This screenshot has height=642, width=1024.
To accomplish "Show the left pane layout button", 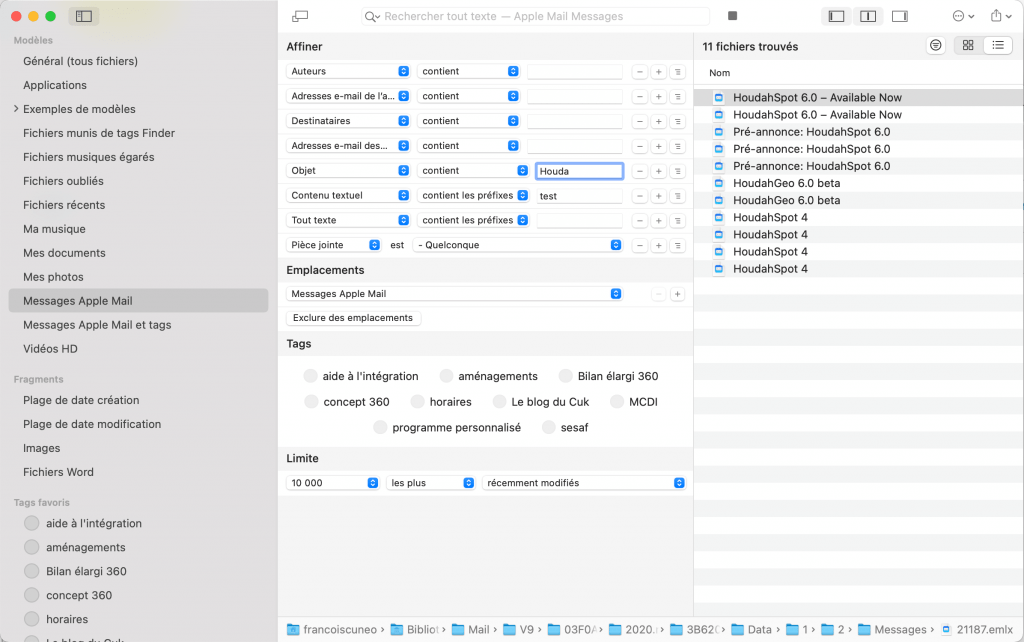I will tap(836, 16).
